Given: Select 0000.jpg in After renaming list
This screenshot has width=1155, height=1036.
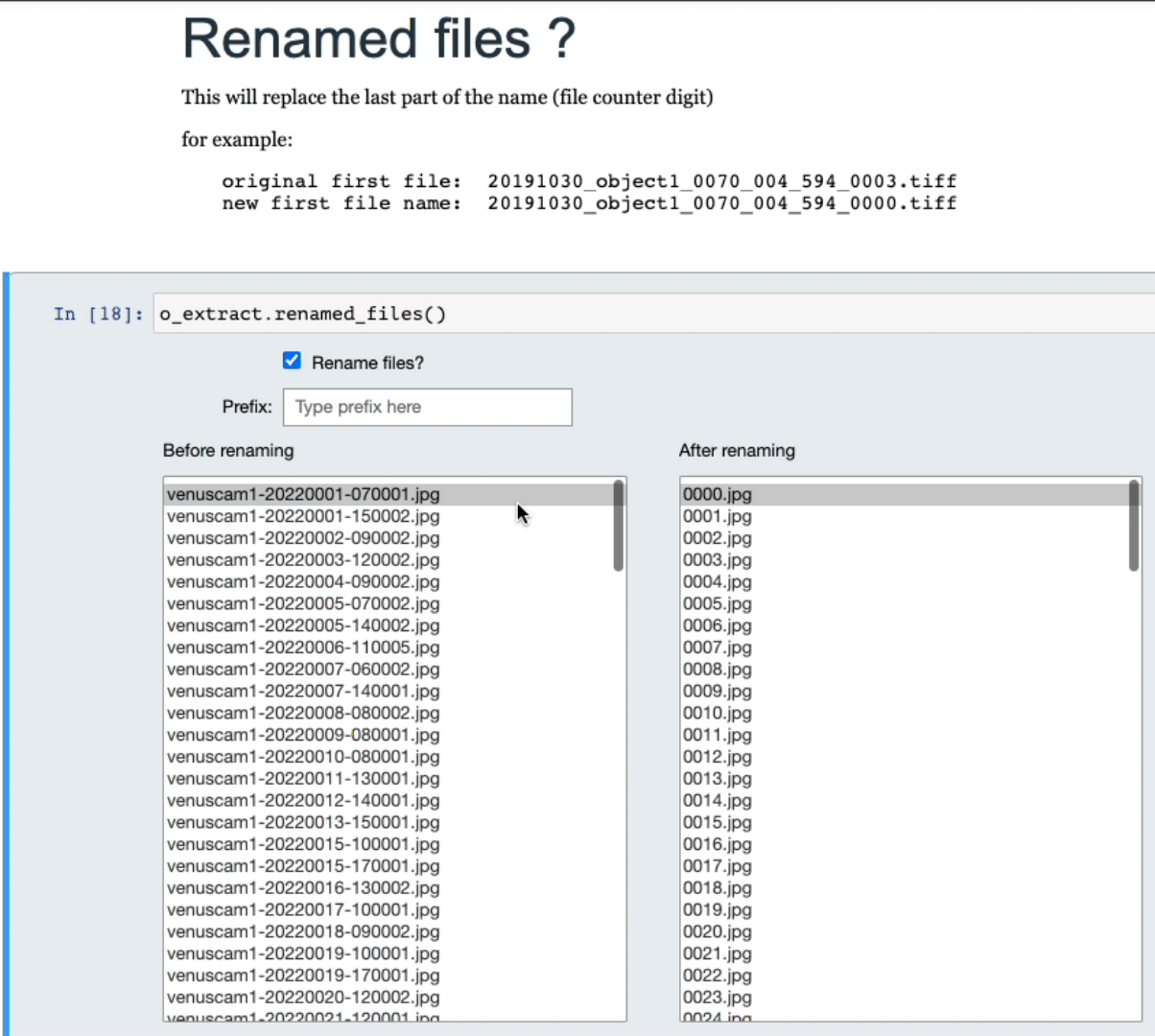Looking at the screenshot, I should (718, 494).
